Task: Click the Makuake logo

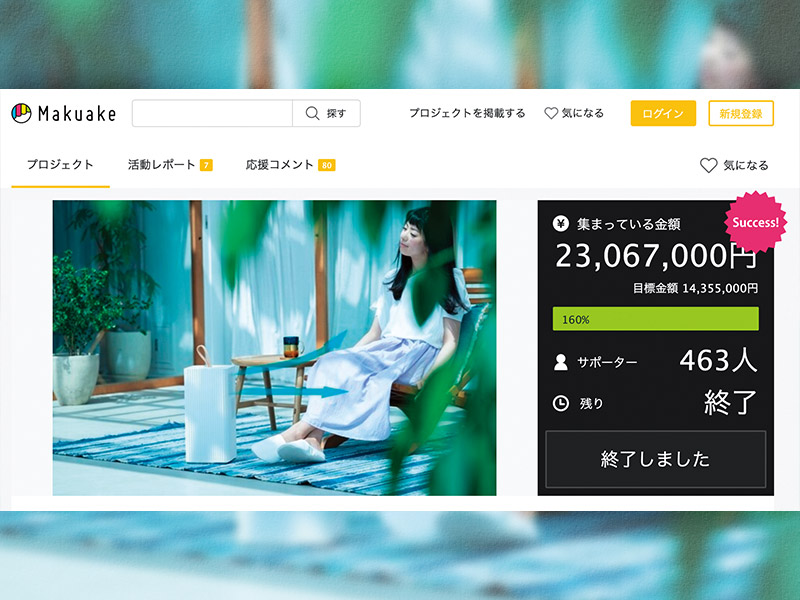Action: tap(65, 113)
